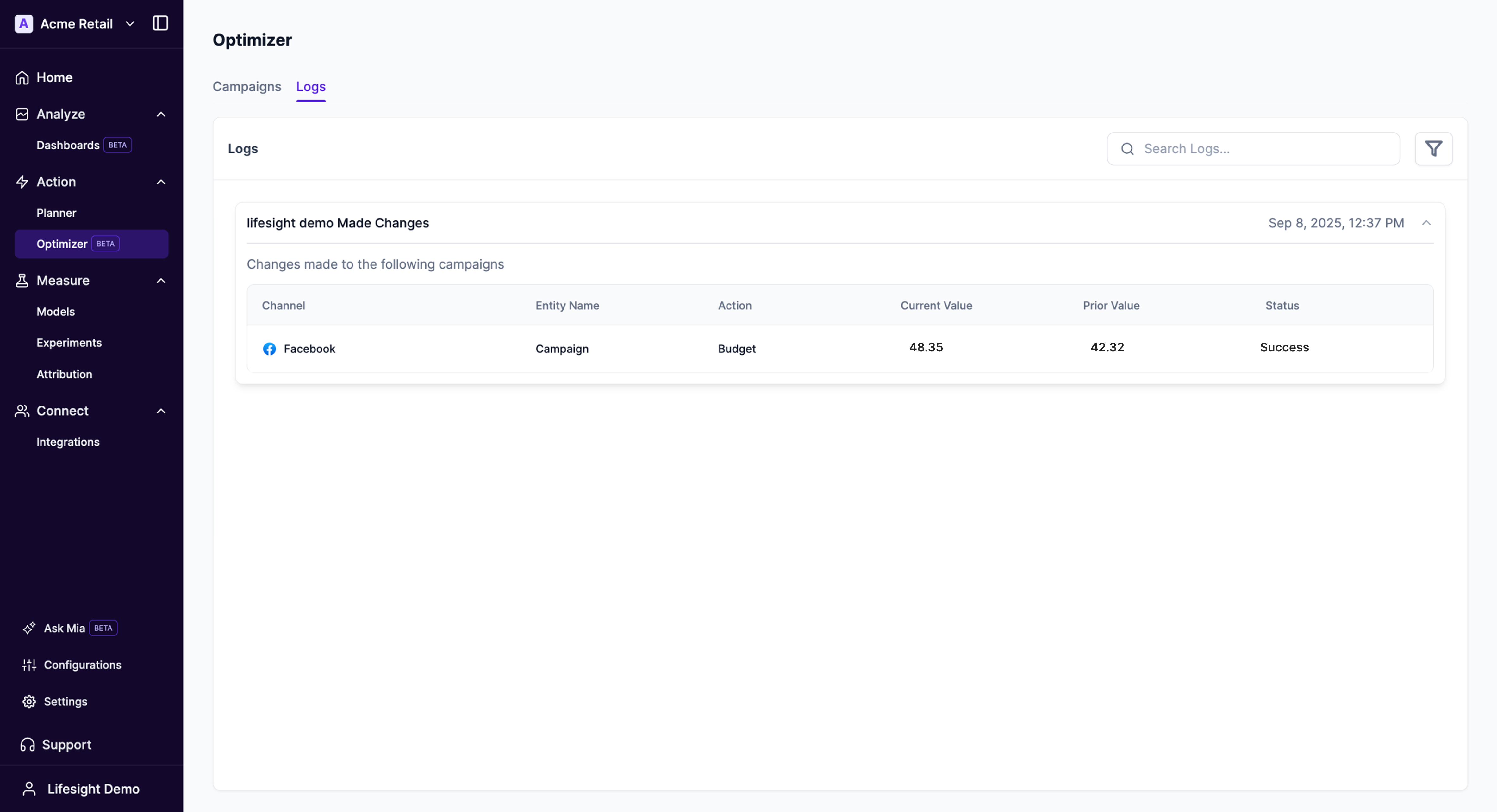The width and height of the screenshot is (1497, 812).
Task: Click the filter funnel icon
Action: click(x=1433, y=149)
